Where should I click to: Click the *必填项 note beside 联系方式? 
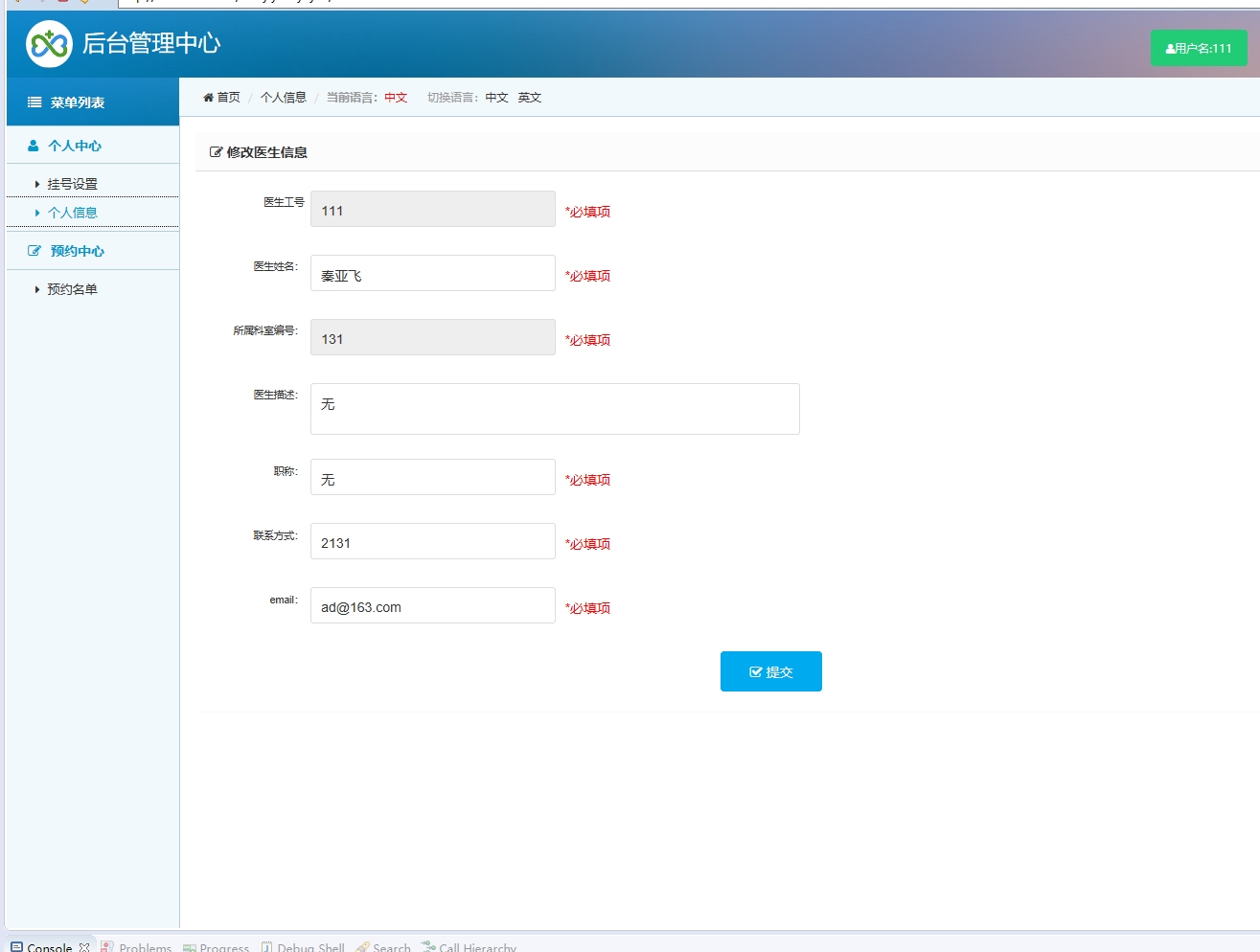pyautogui.click(x=587, y=544)
